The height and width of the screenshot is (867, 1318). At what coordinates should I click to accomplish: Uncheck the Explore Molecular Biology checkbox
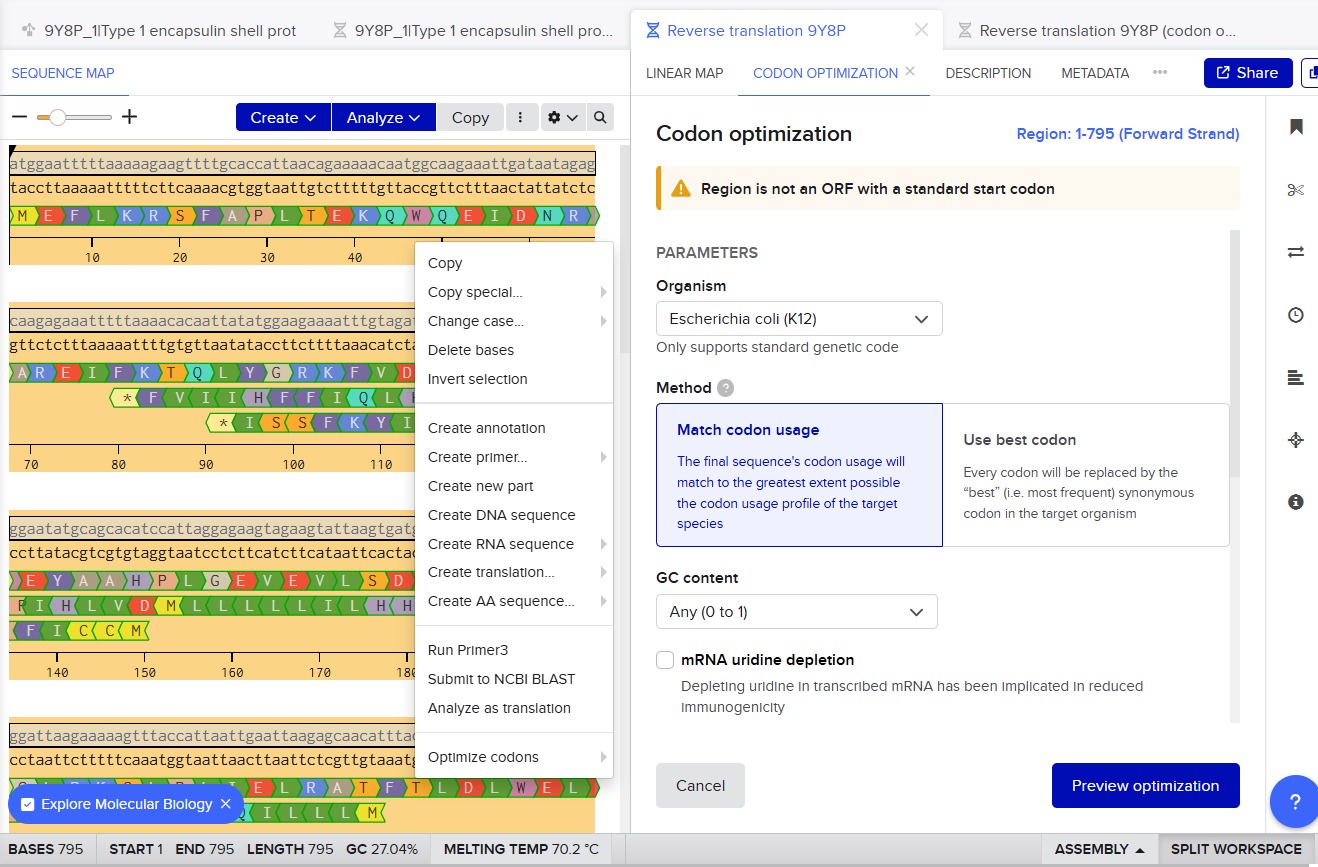click(x=28, y=804)
